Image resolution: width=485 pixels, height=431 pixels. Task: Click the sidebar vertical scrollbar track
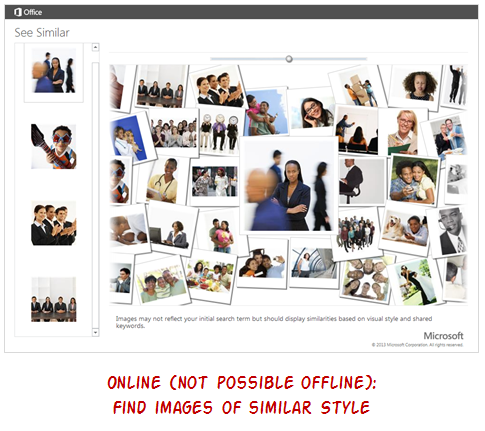pyautogui.click(x=95, y=190)
